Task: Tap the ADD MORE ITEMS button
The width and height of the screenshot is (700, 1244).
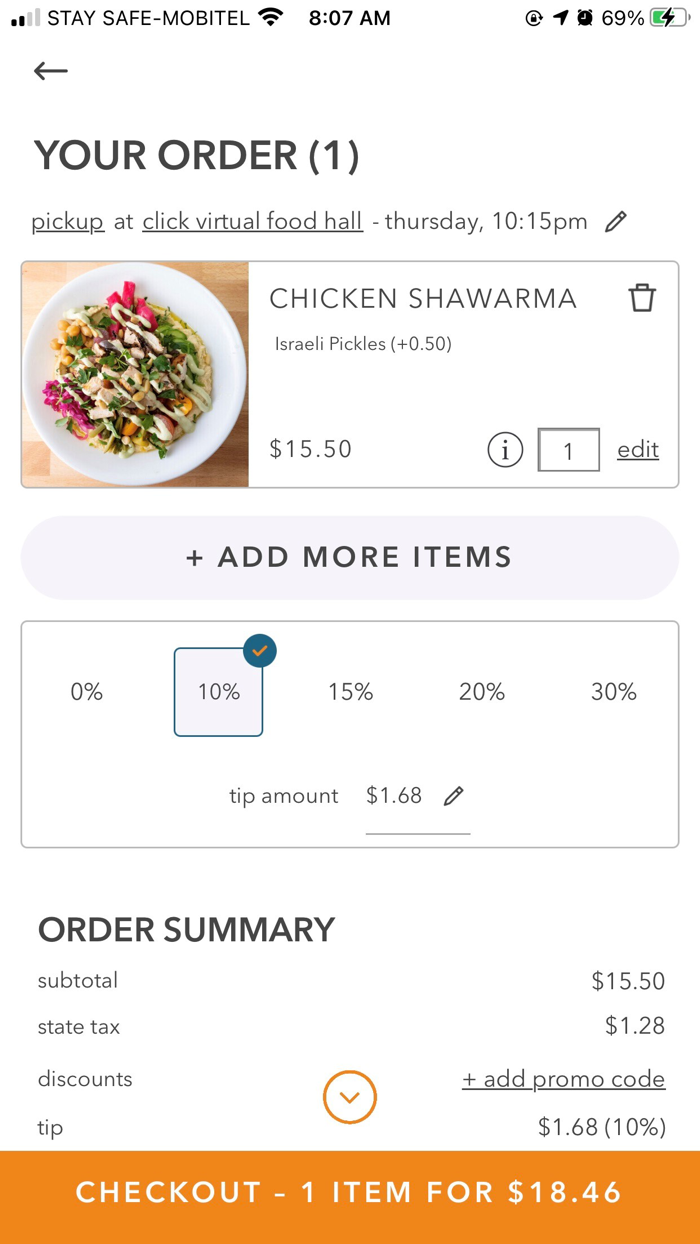Action: click(x=349, y=557)
